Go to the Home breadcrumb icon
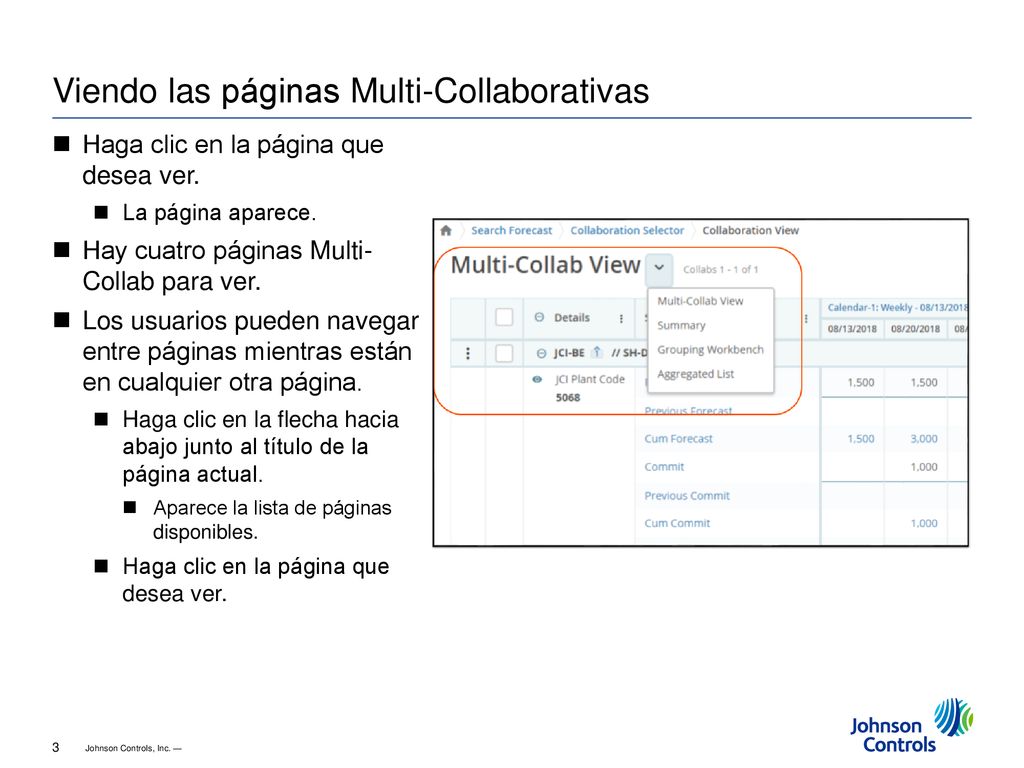This screenshot has height=768, width=1024. coord(446,230)
